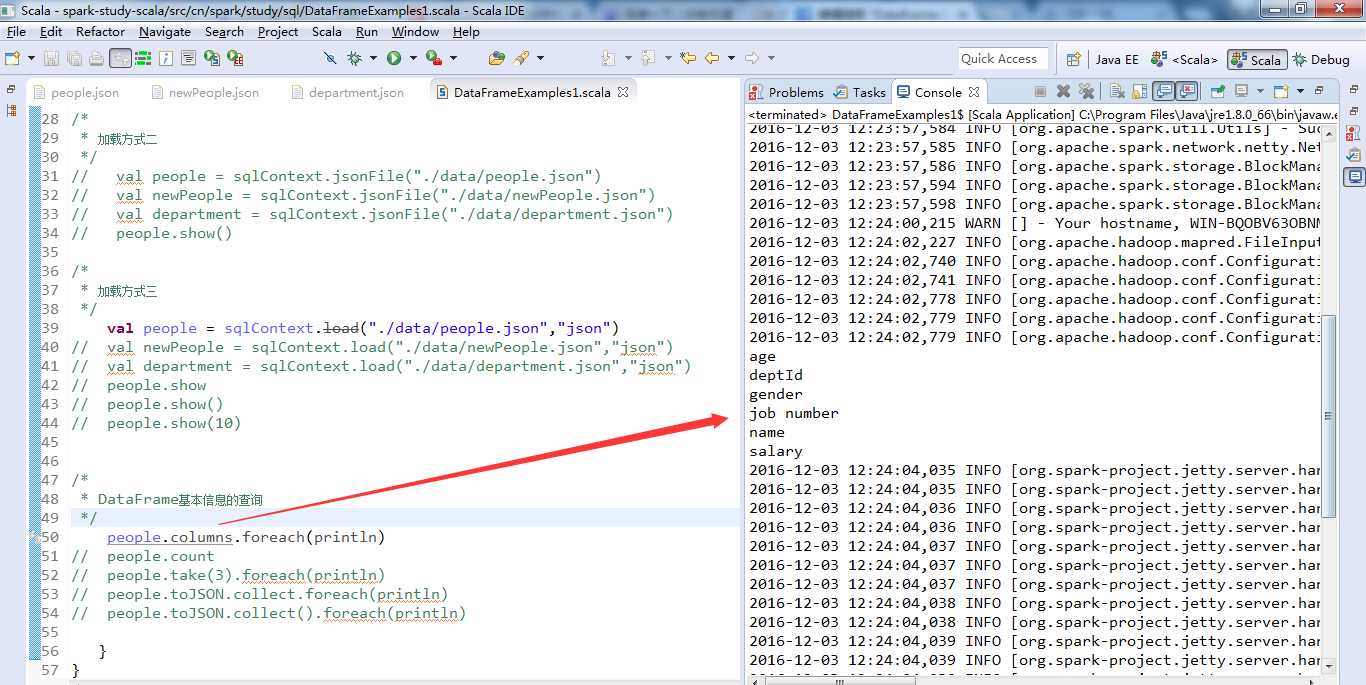Open the Window menu
This screenshot has height=685, width=1366.
[x=415, y=32]
